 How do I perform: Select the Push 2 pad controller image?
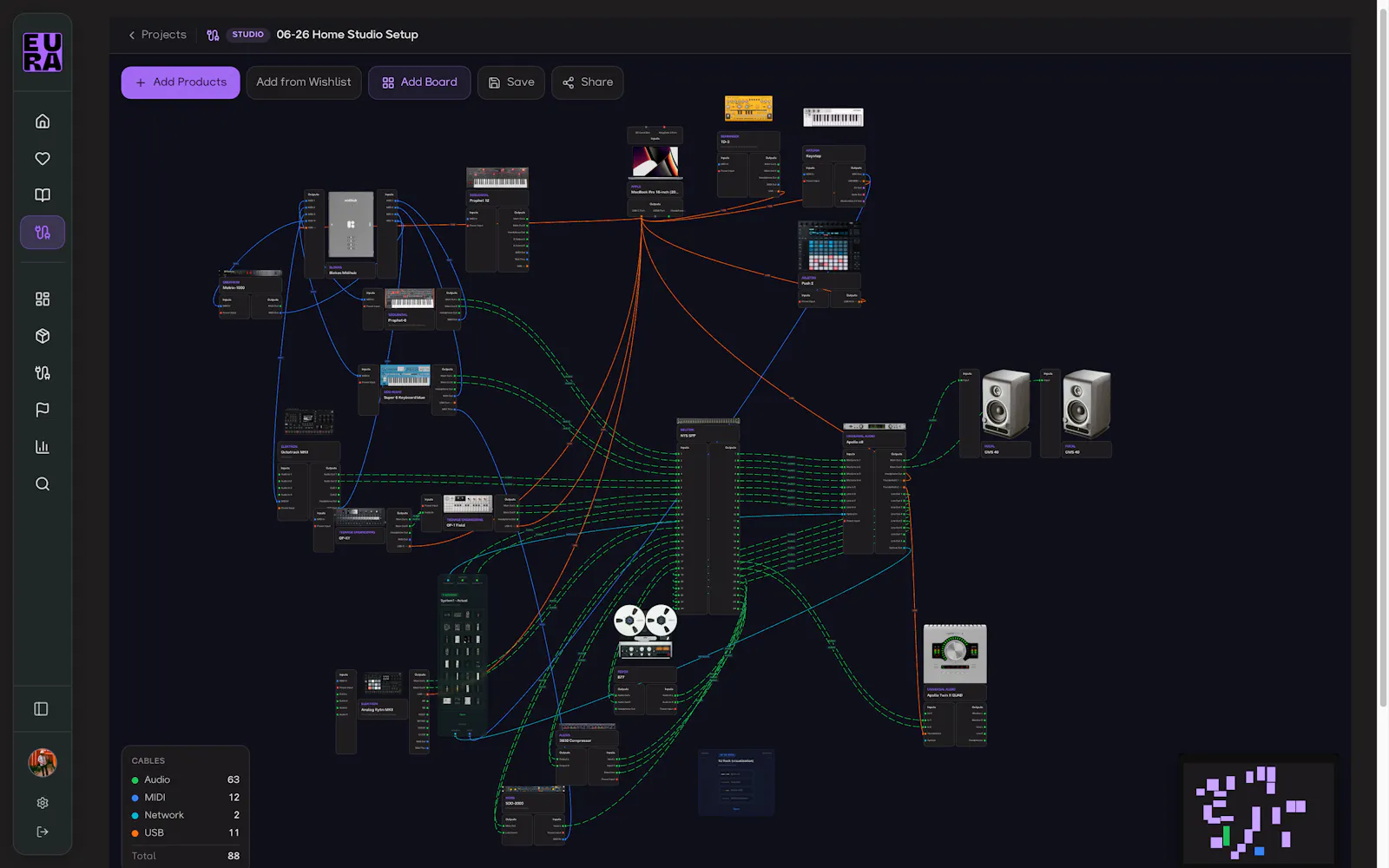pyautogui.click(x=829, y=247)
